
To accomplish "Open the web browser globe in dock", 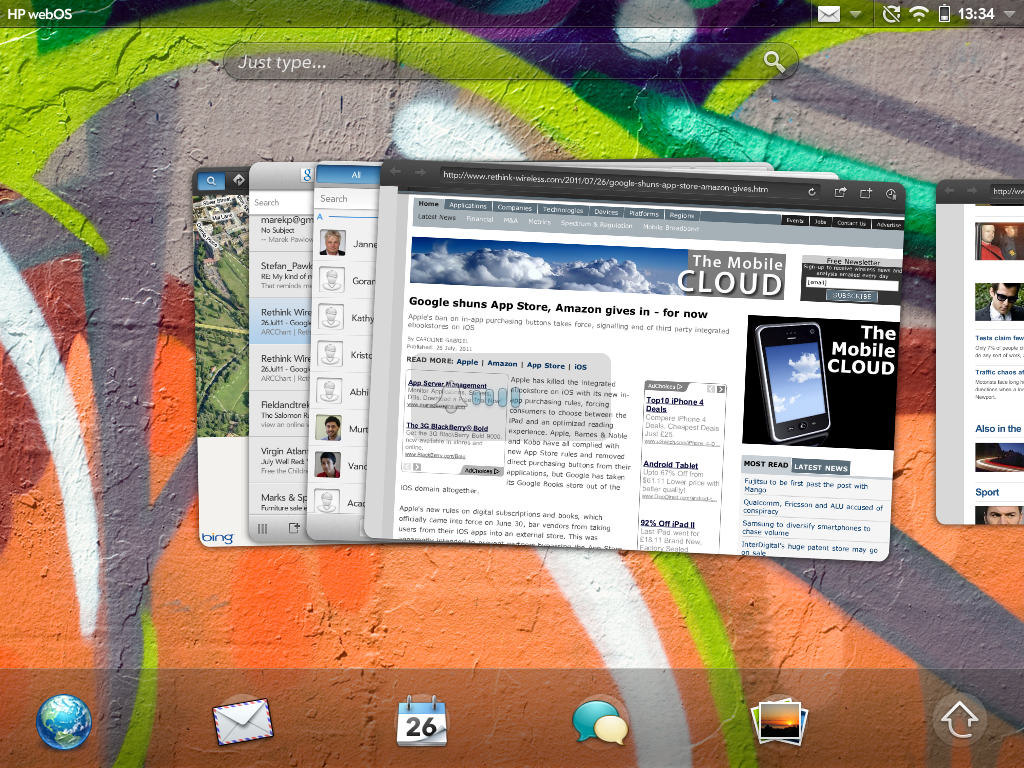I will (64, 722).
